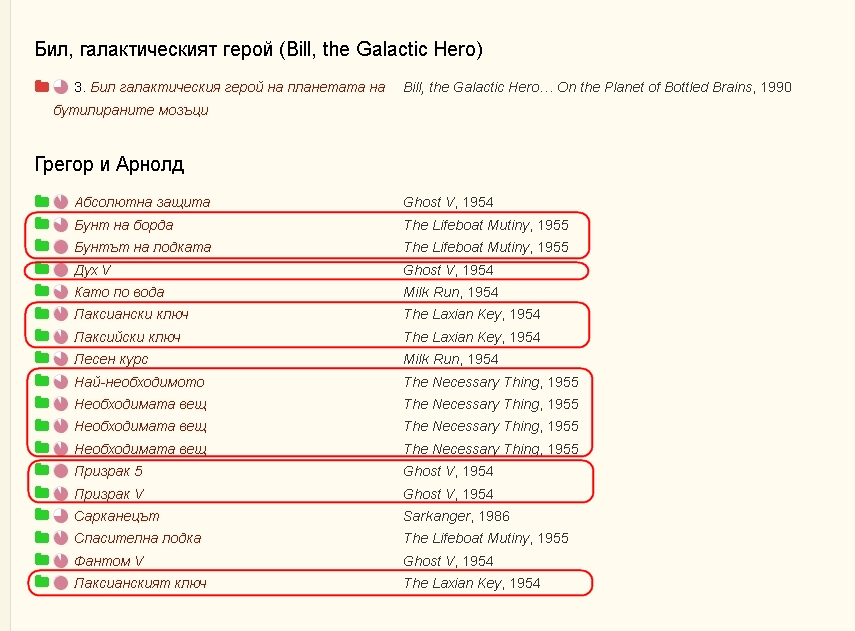Open the Като по вода link
Image resolution: width=855 pixels, height=631 pixels.
[119, 292]
